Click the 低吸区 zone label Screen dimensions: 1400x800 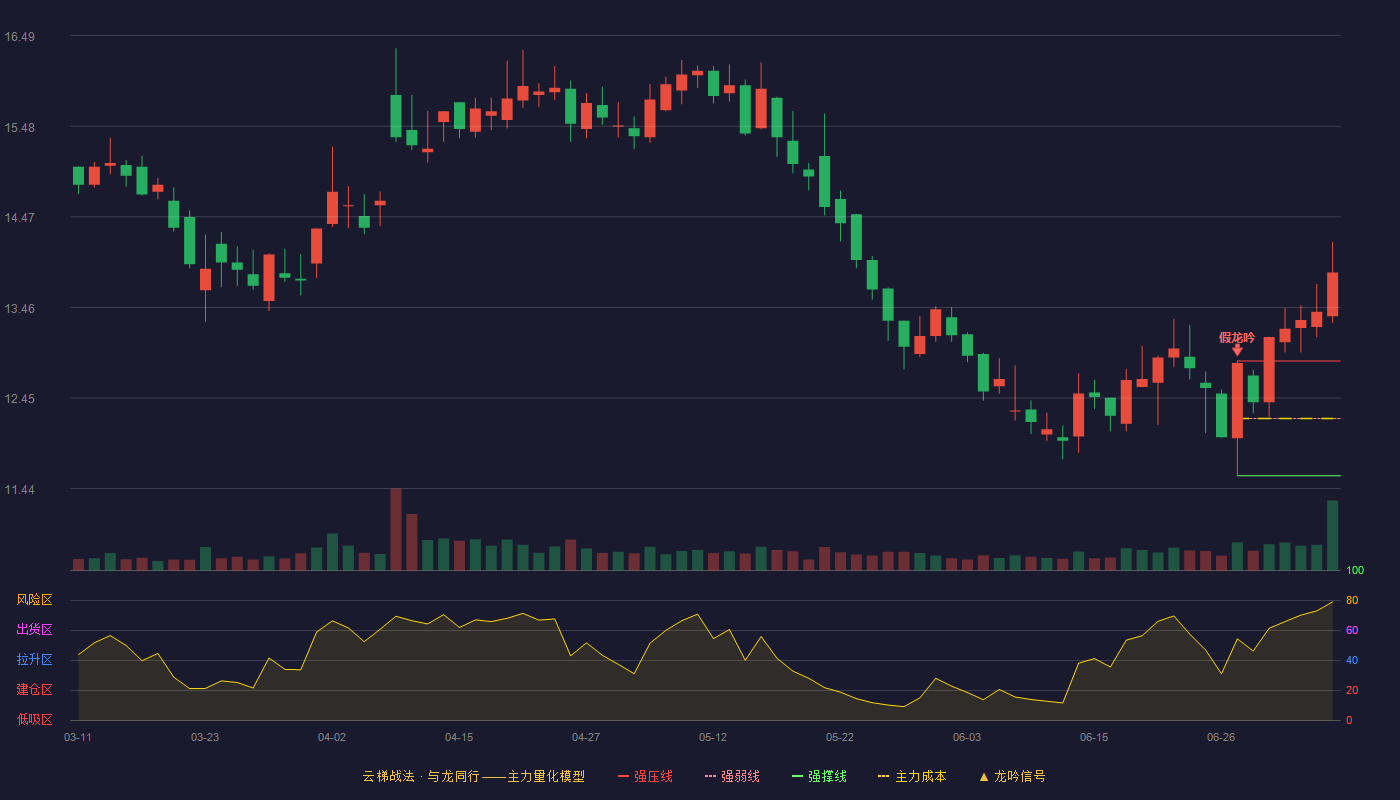coord(34,719)
